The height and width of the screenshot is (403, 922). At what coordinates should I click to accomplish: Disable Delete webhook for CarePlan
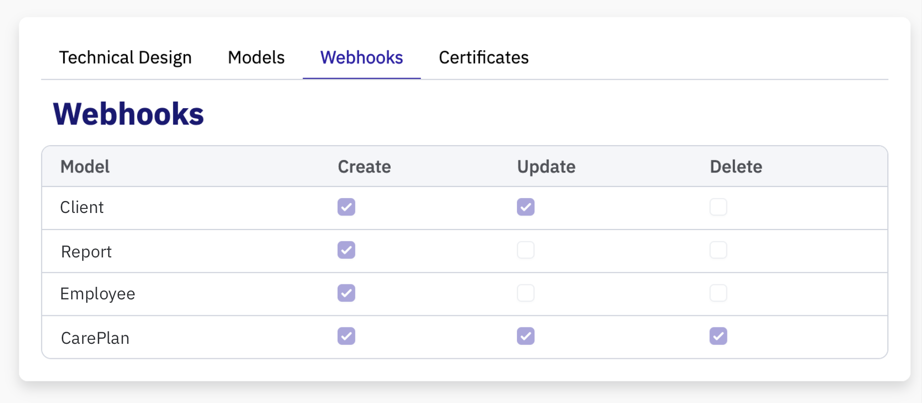coord(718,336)
